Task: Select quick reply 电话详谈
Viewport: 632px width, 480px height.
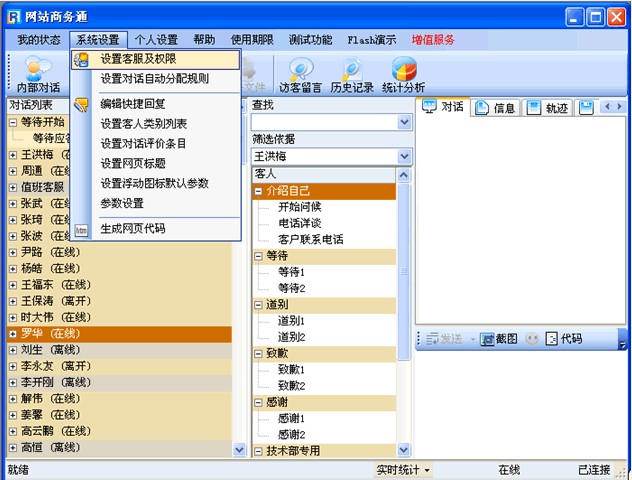Action: pos(299,223)
